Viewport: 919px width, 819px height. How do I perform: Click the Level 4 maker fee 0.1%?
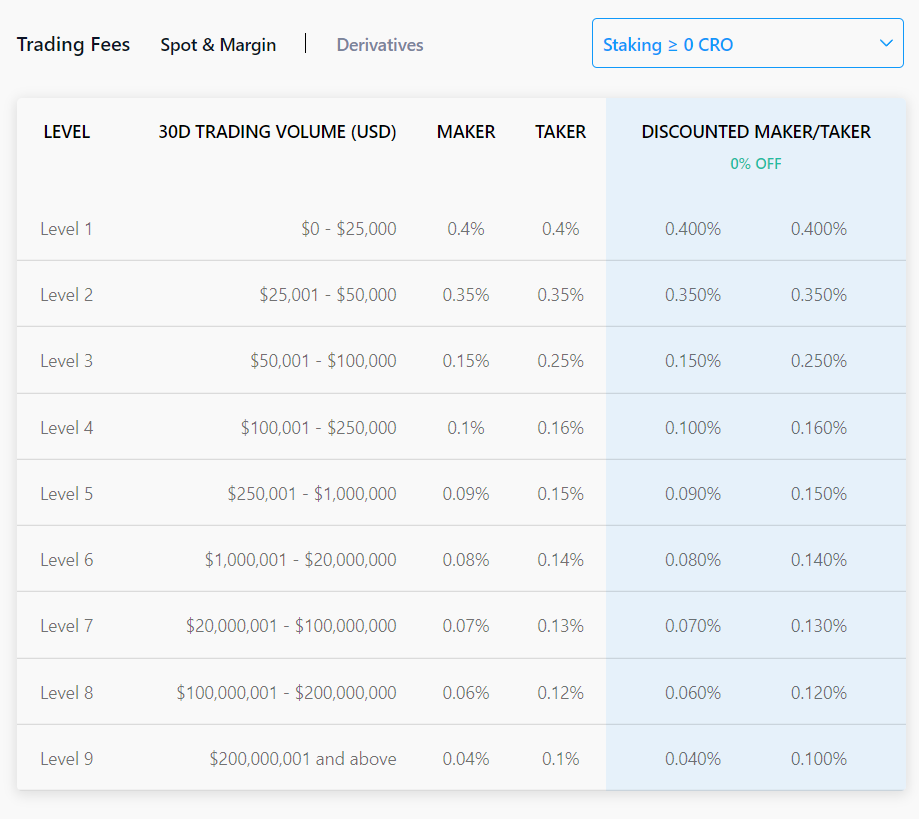click(x=466, y=428)
